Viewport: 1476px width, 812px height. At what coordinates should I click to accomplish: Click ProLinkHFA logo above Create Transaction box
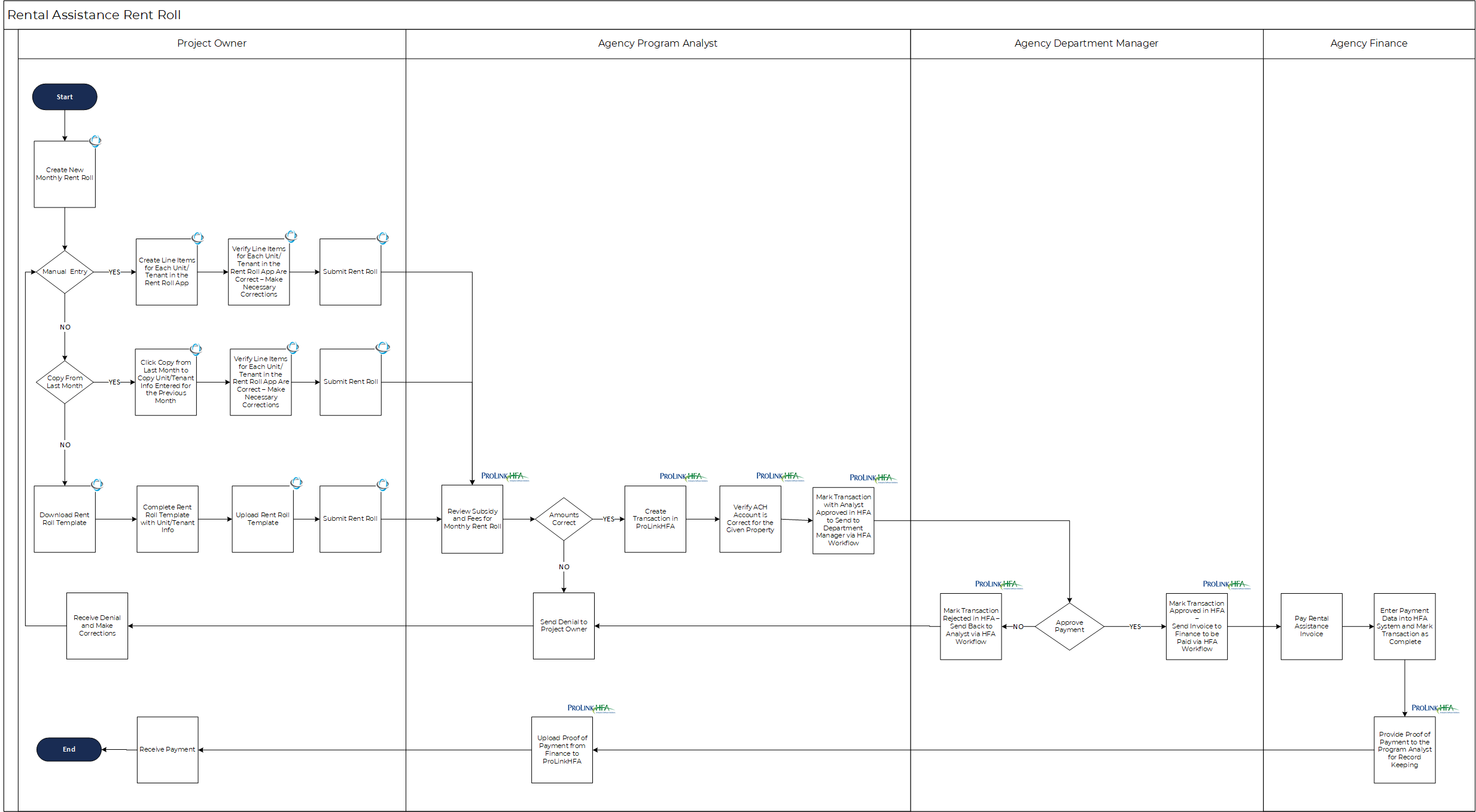tap(683, 477)
